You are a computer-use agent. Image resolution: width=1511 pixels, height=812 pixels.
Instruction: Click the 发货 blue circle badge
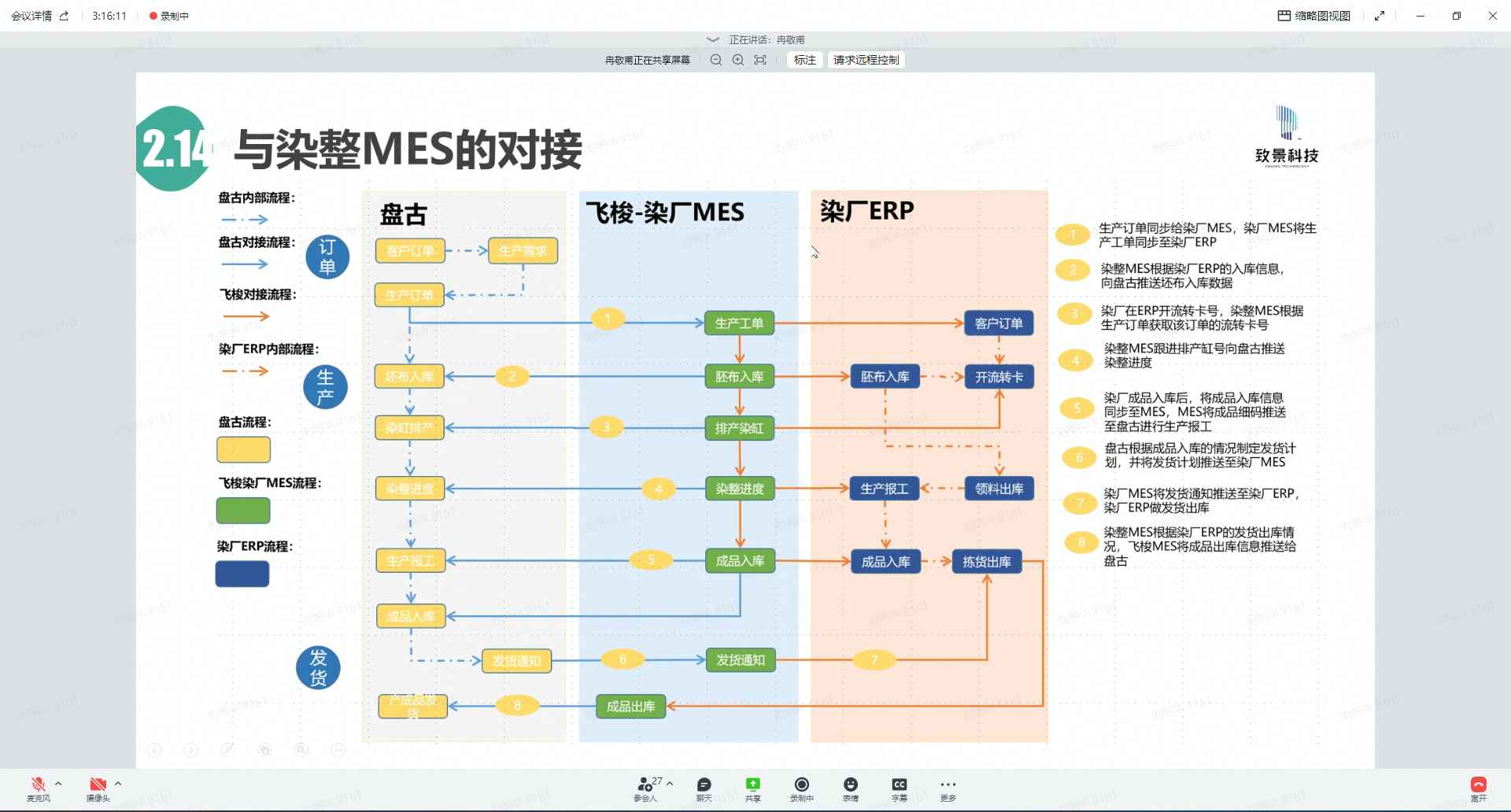click(x=318, y=667)
